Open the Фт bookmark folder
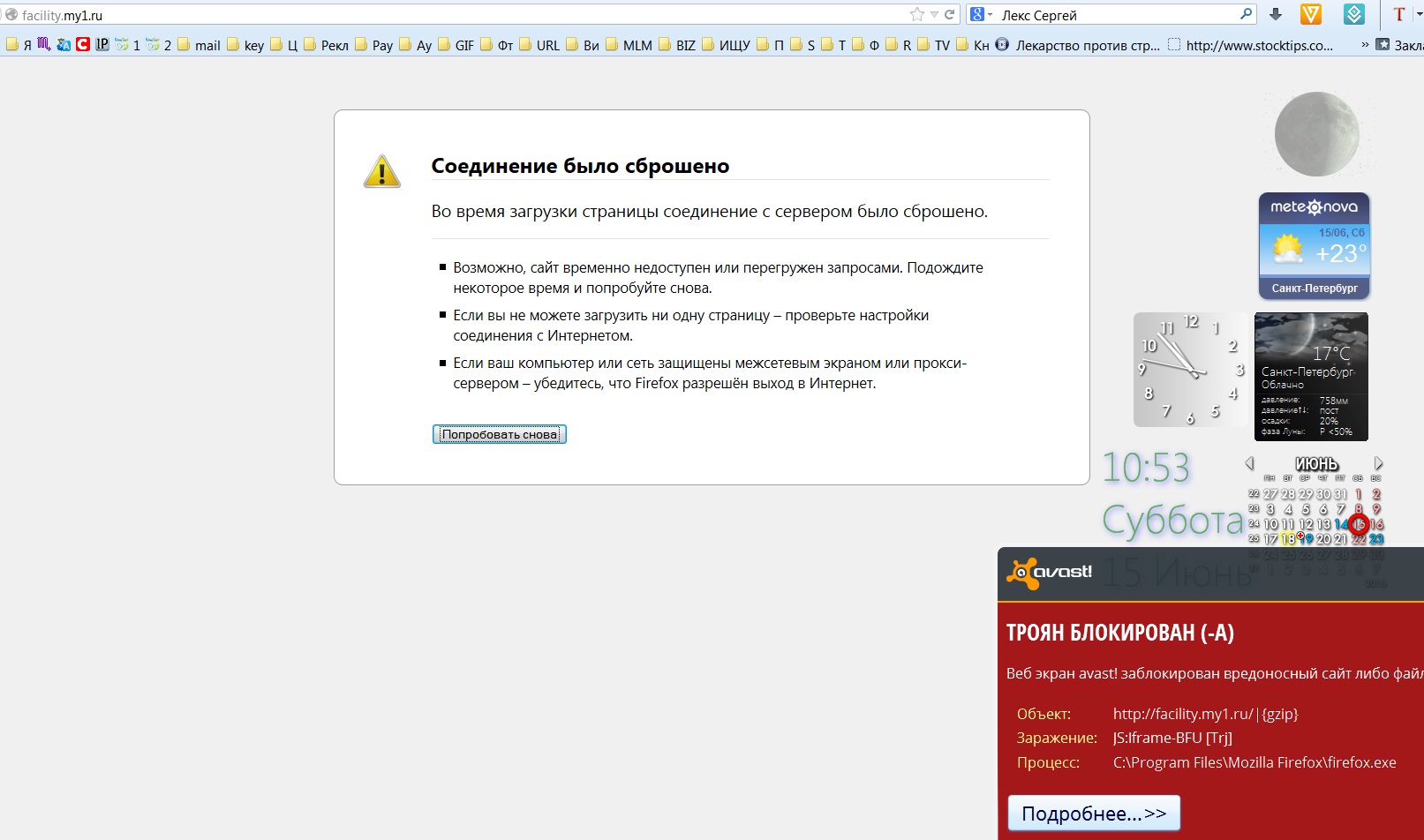The image size is (1424, 840). click(x=497, y=45)
